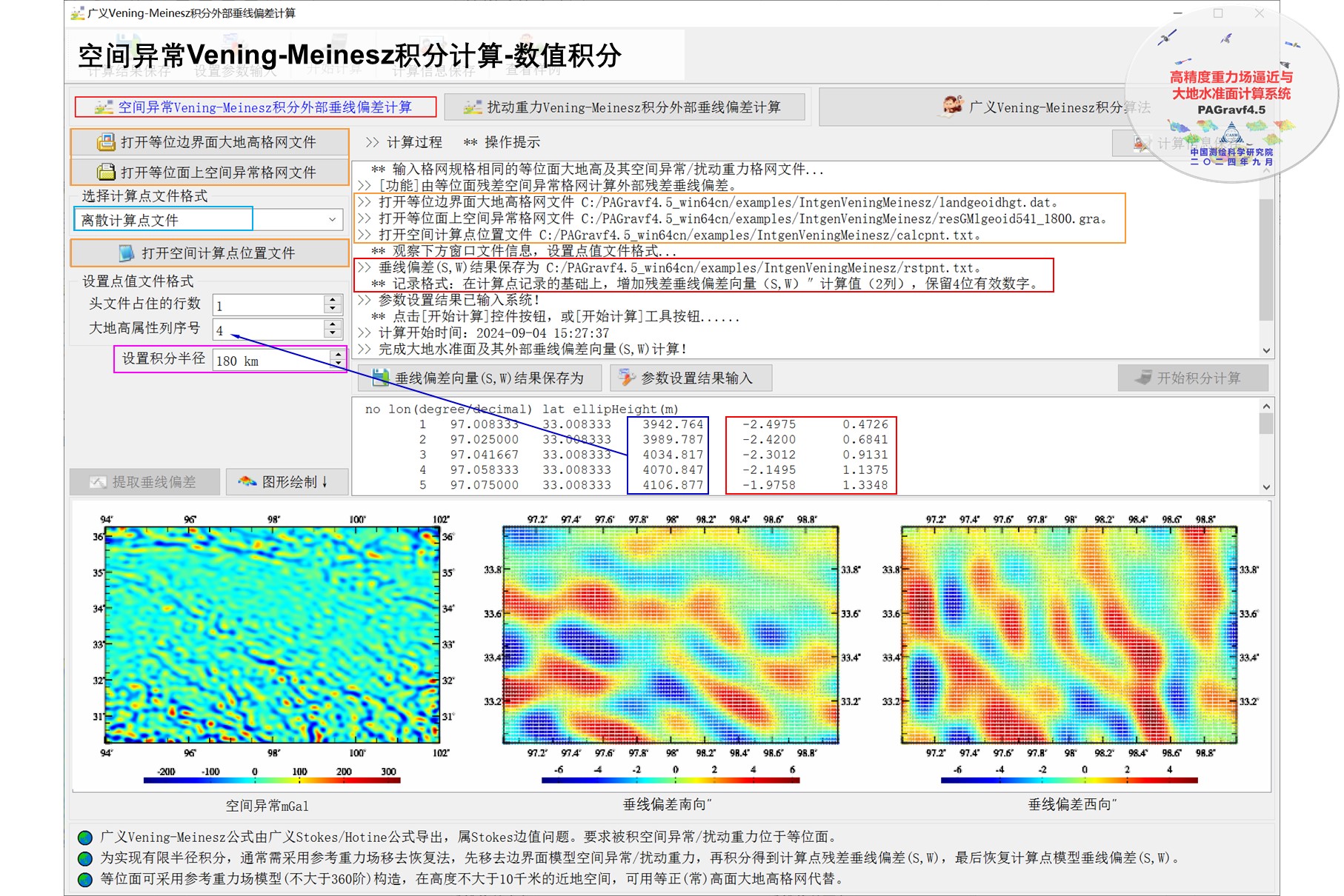Screen dimensions: 1344x896
Task: Click the 提取垂线偏差 button
Action: click(144, 482)
